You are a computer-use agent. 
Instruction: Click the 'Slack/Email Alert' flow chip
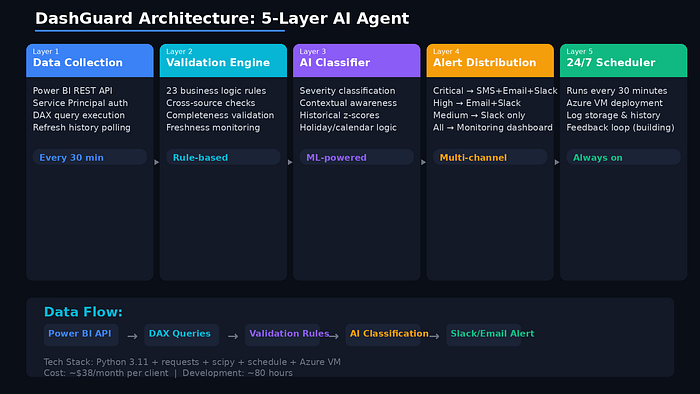[x=484, y=335]
